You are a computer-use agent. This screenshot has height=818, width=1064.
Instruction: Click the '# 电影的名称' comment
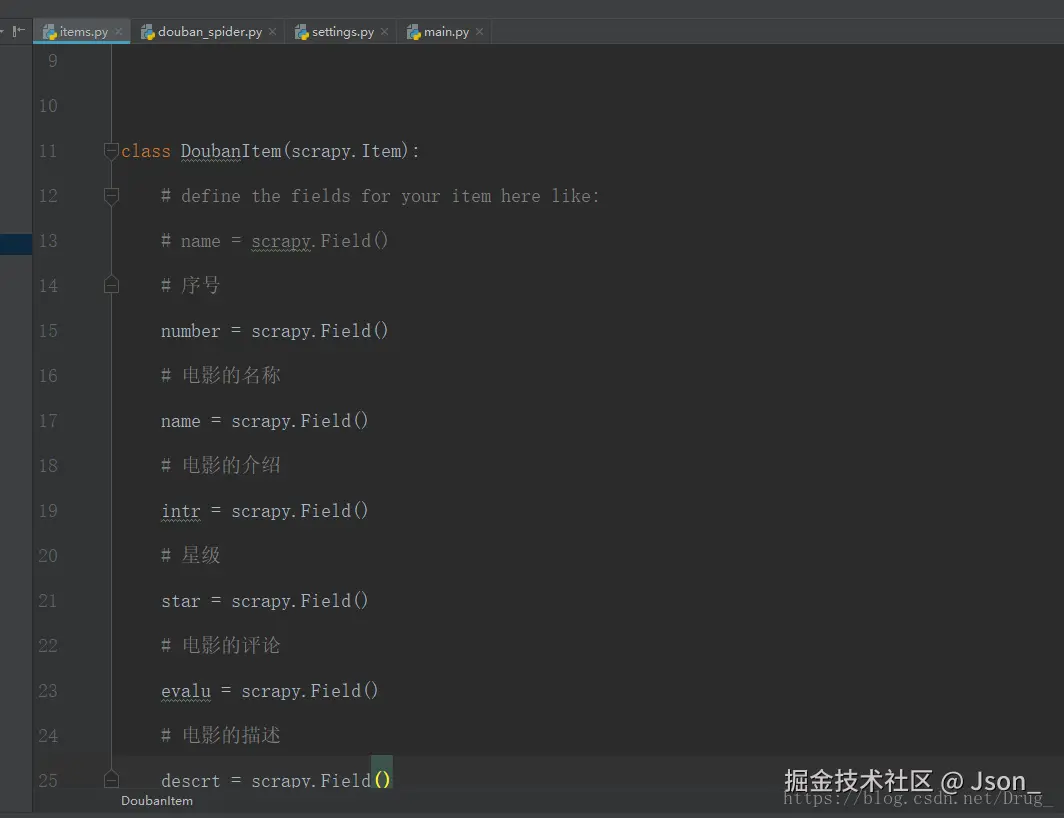point(221,375)
